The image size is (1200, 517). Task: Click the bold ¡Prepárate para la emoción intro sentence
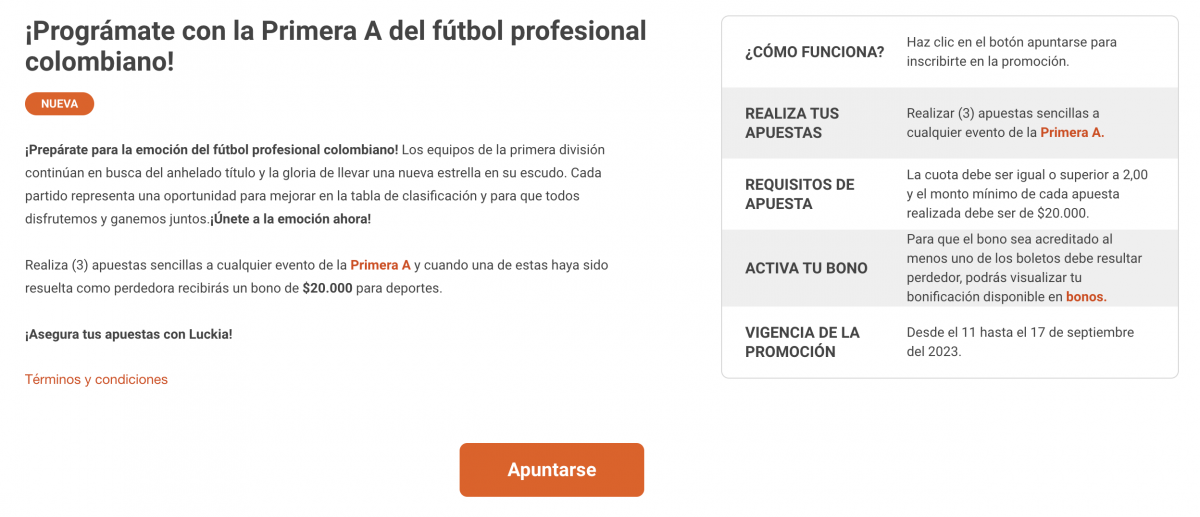211,149
